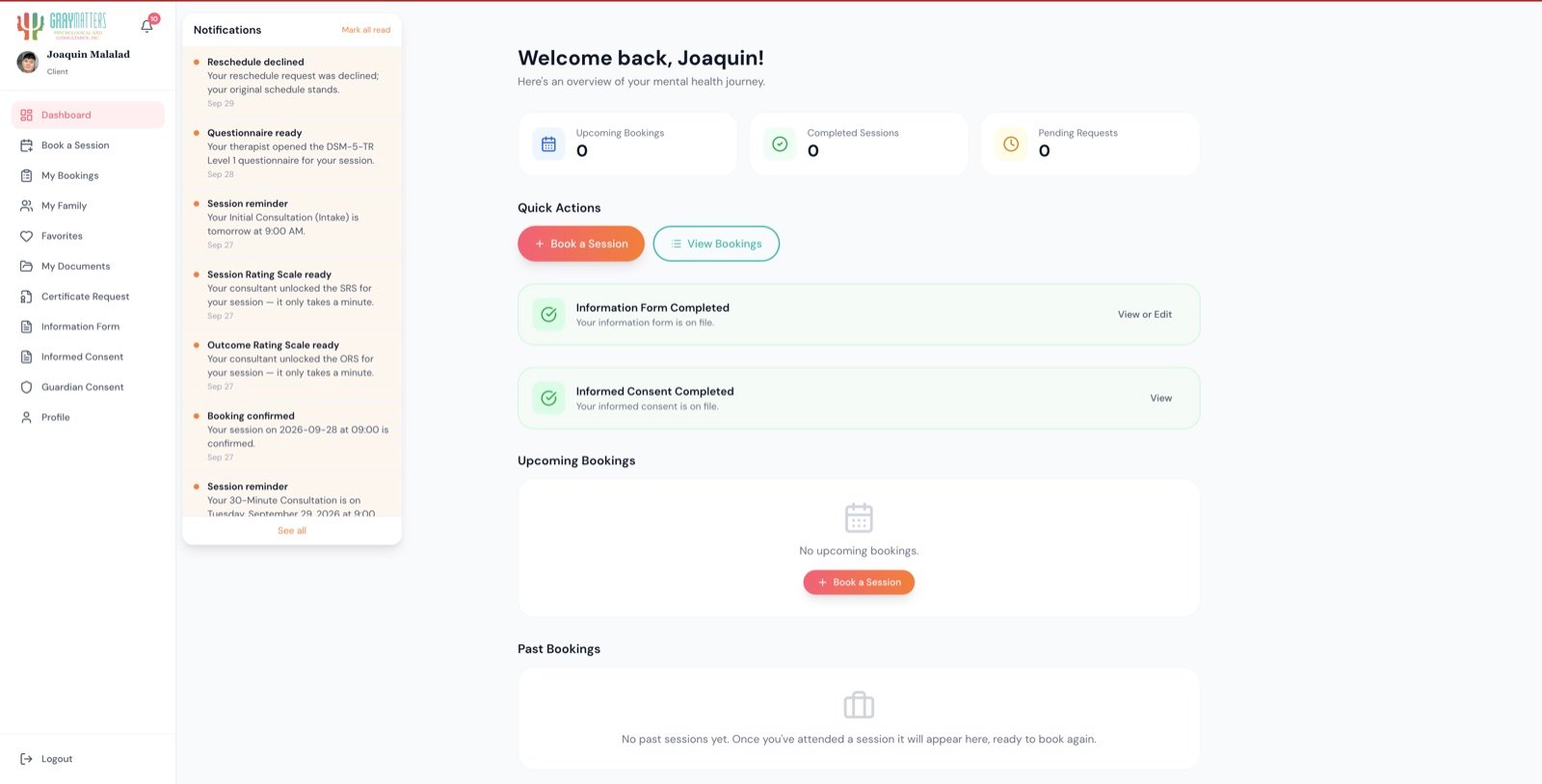Click Joaquin Malalad's profile avatar
Screen dimensions: 1542x784
28,62
